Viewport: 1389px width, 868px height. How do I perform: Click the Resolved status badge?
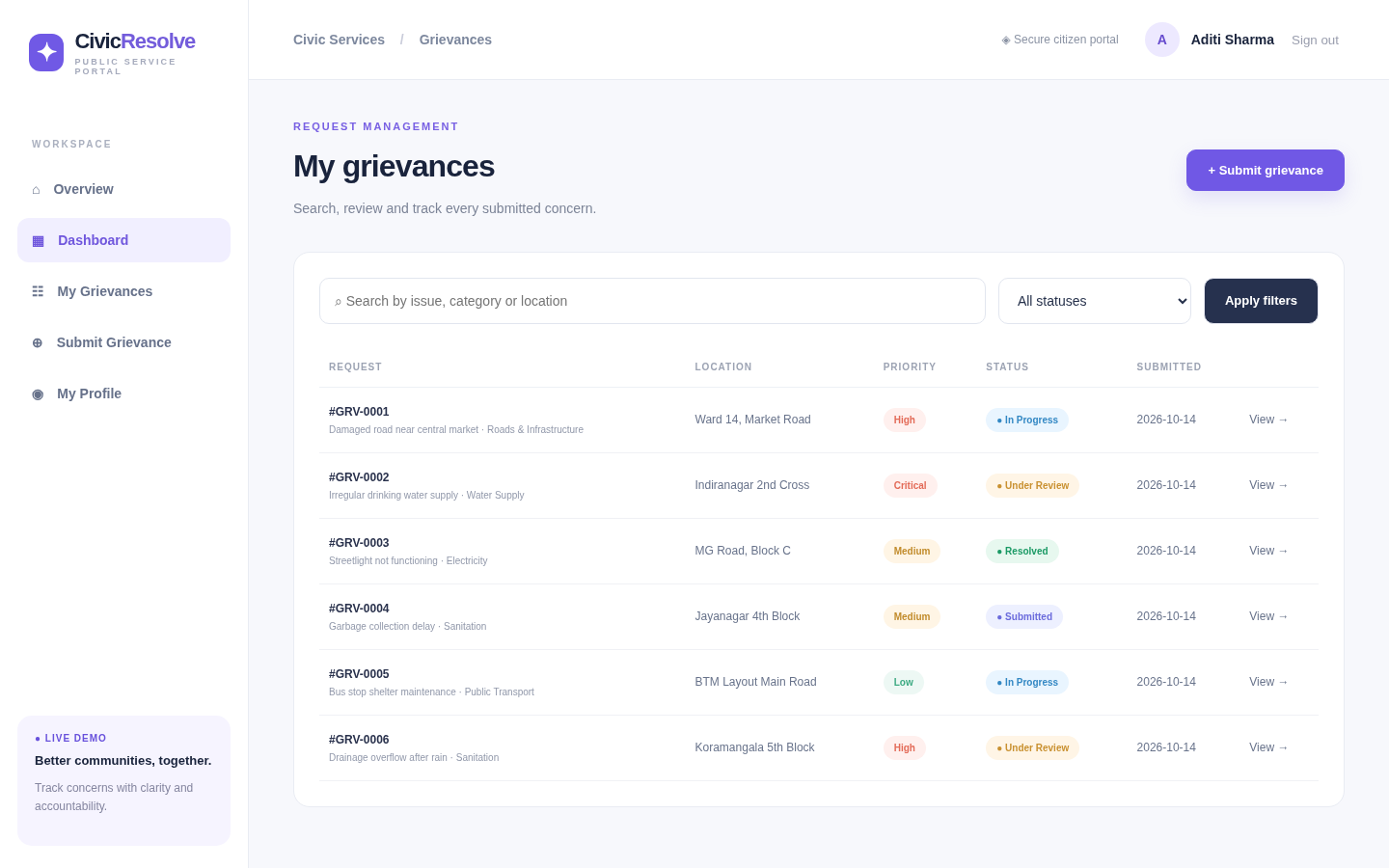click(1022, 551)
